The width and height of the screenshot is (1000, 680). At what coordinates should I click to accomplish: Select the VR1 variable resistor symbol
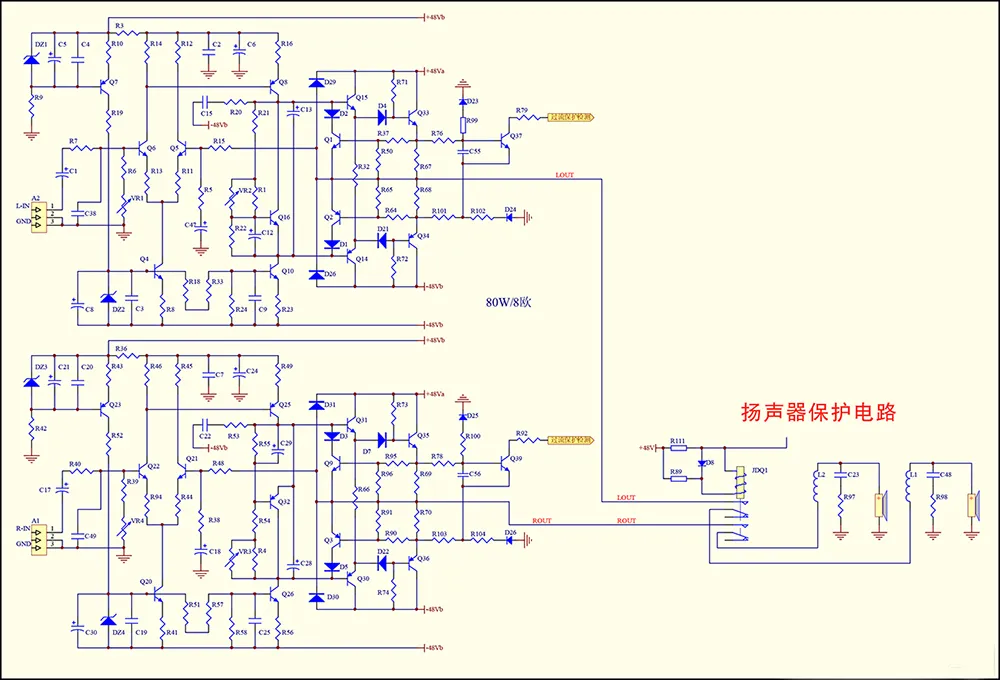click(124, 205)
